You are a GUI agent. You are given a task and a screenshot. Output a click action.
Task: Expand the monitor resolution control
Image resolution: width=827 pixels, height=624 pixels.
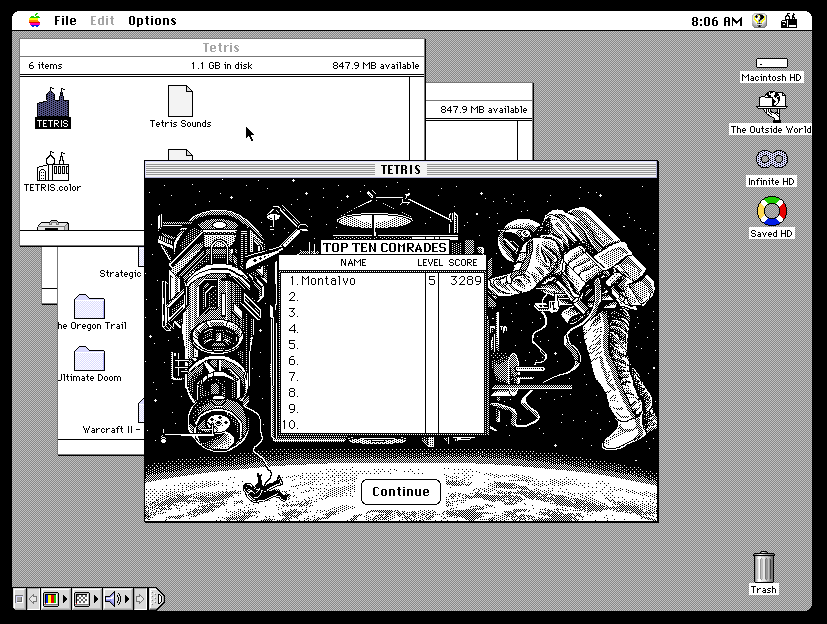point(84,599)
